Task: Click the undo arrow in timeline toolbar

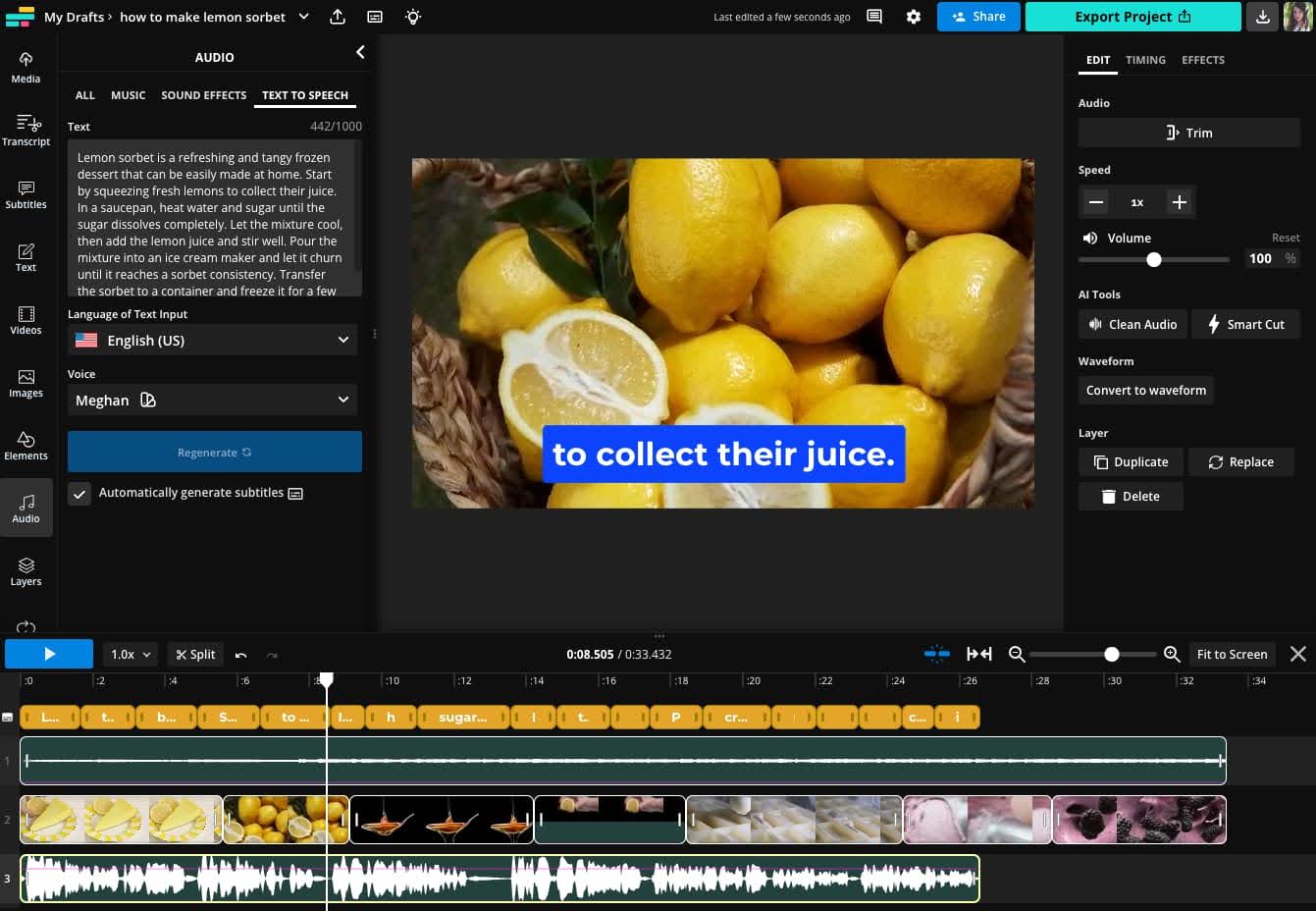Action: point(241,655)
